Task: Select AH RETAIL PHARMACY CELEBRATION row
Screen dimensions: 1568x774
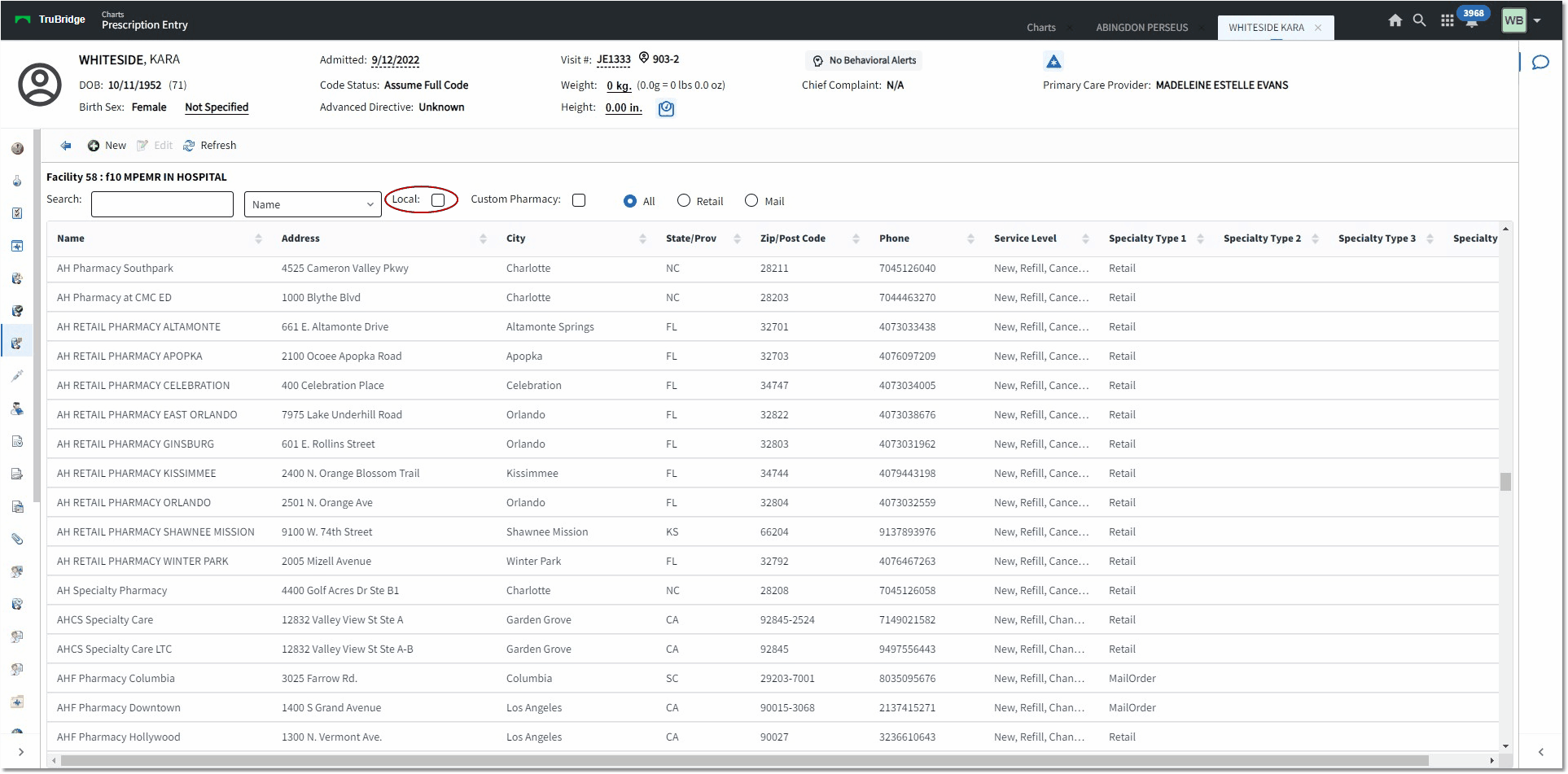Action: pos(773,386)
